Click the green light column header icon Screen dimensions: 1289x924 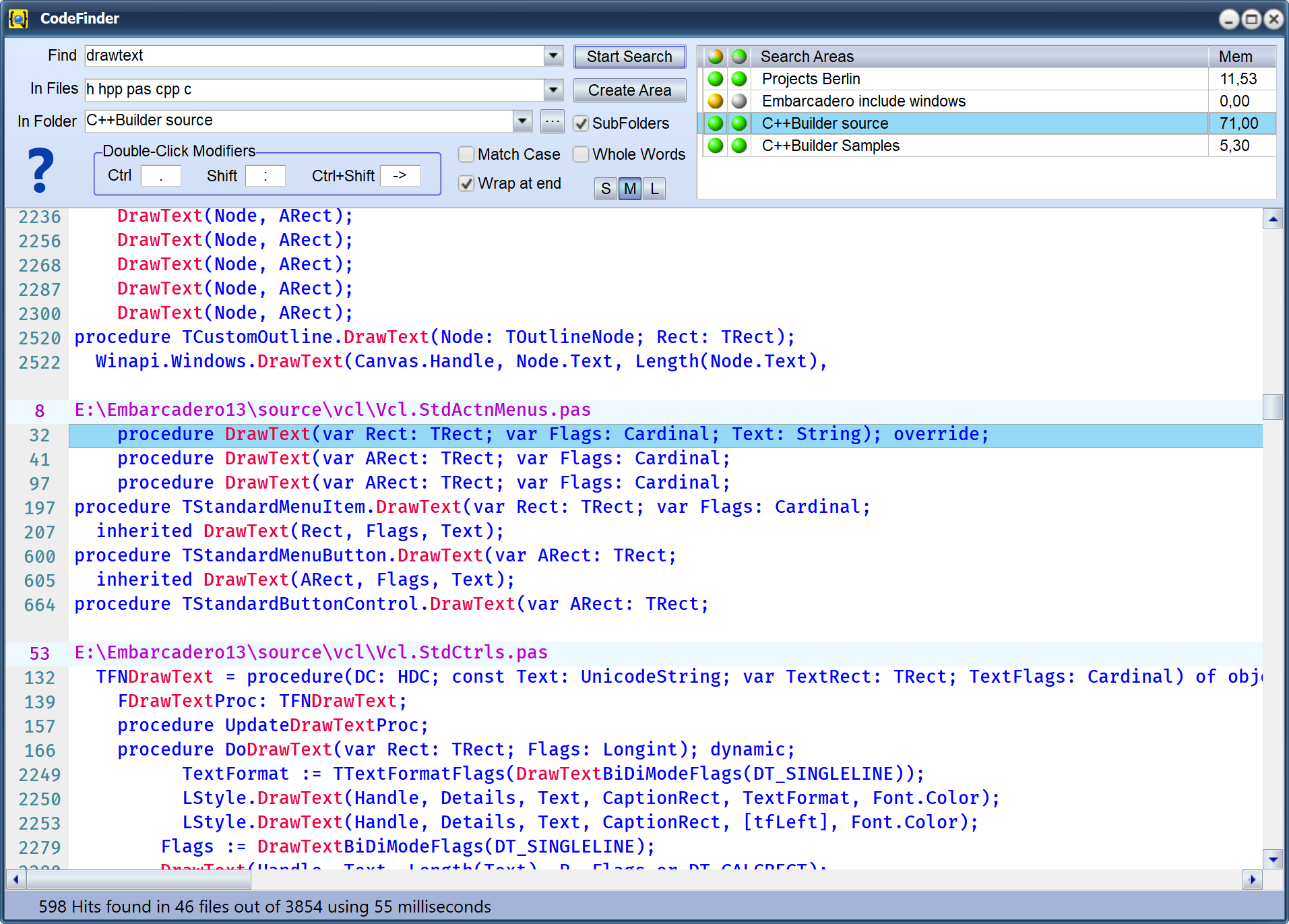click(x=739, y=57)
